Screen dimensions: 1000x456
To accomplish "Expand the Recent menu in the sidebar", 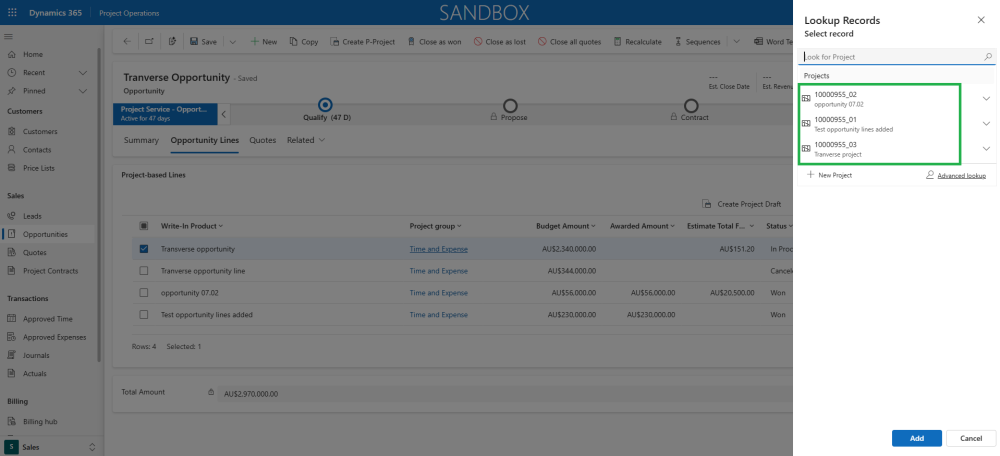I will point(82,73).
